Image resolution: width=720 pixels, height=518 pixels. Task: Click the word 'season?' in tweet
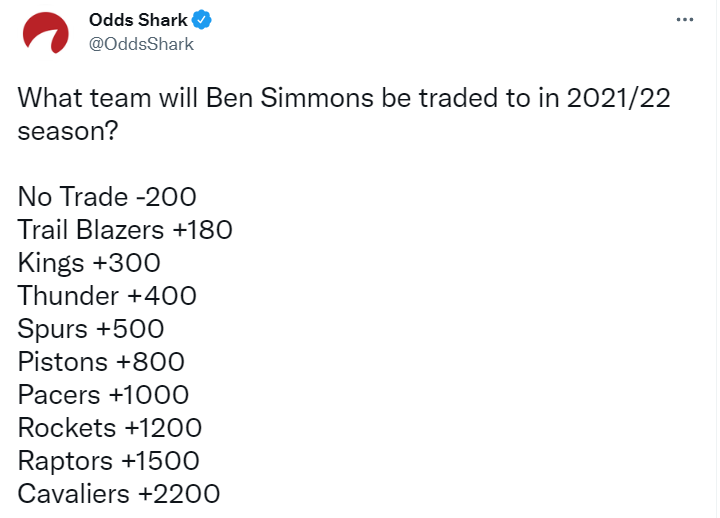(61, 131)
